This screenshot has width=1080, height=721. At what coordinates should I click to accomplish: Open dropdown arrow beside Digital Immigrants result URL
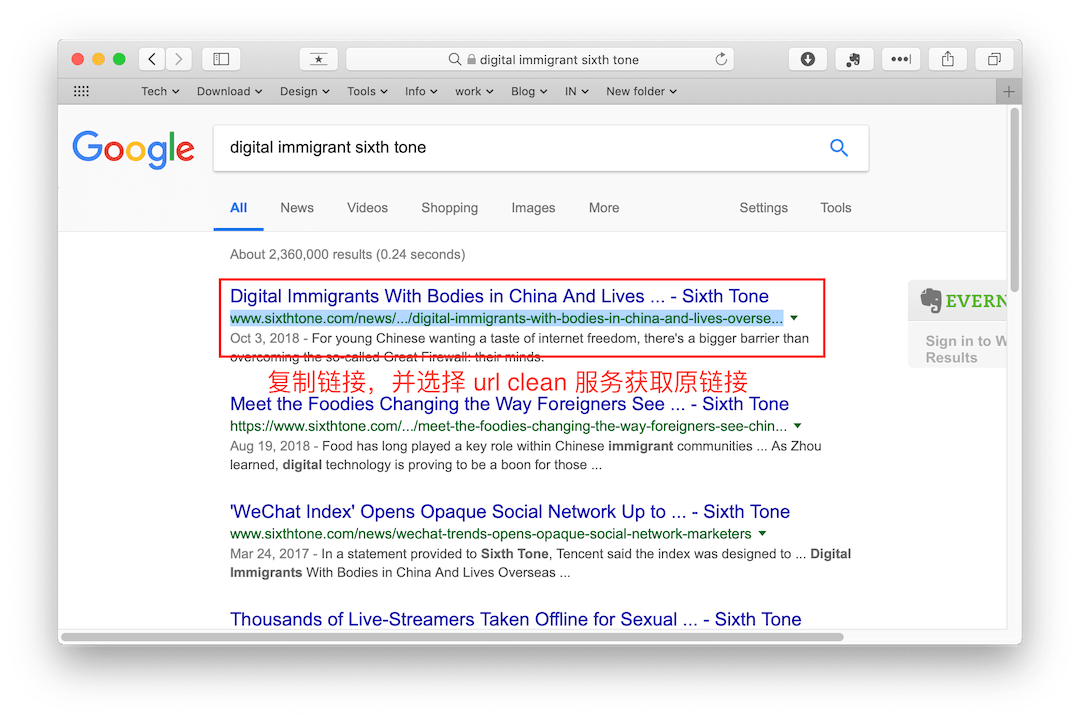pos(794,318)
